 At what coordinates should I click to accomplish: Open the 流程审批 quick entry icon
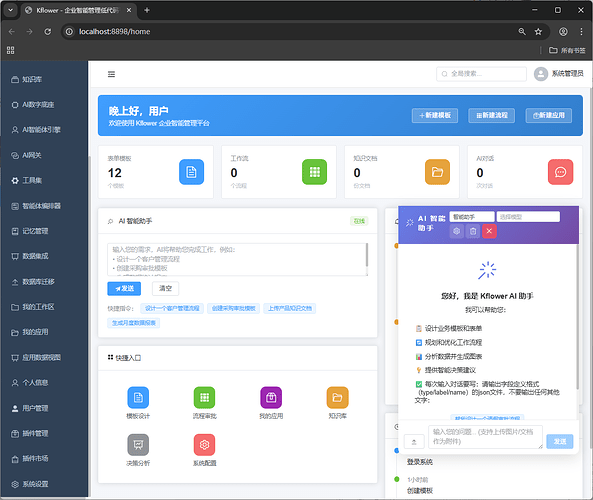point(205,398)
